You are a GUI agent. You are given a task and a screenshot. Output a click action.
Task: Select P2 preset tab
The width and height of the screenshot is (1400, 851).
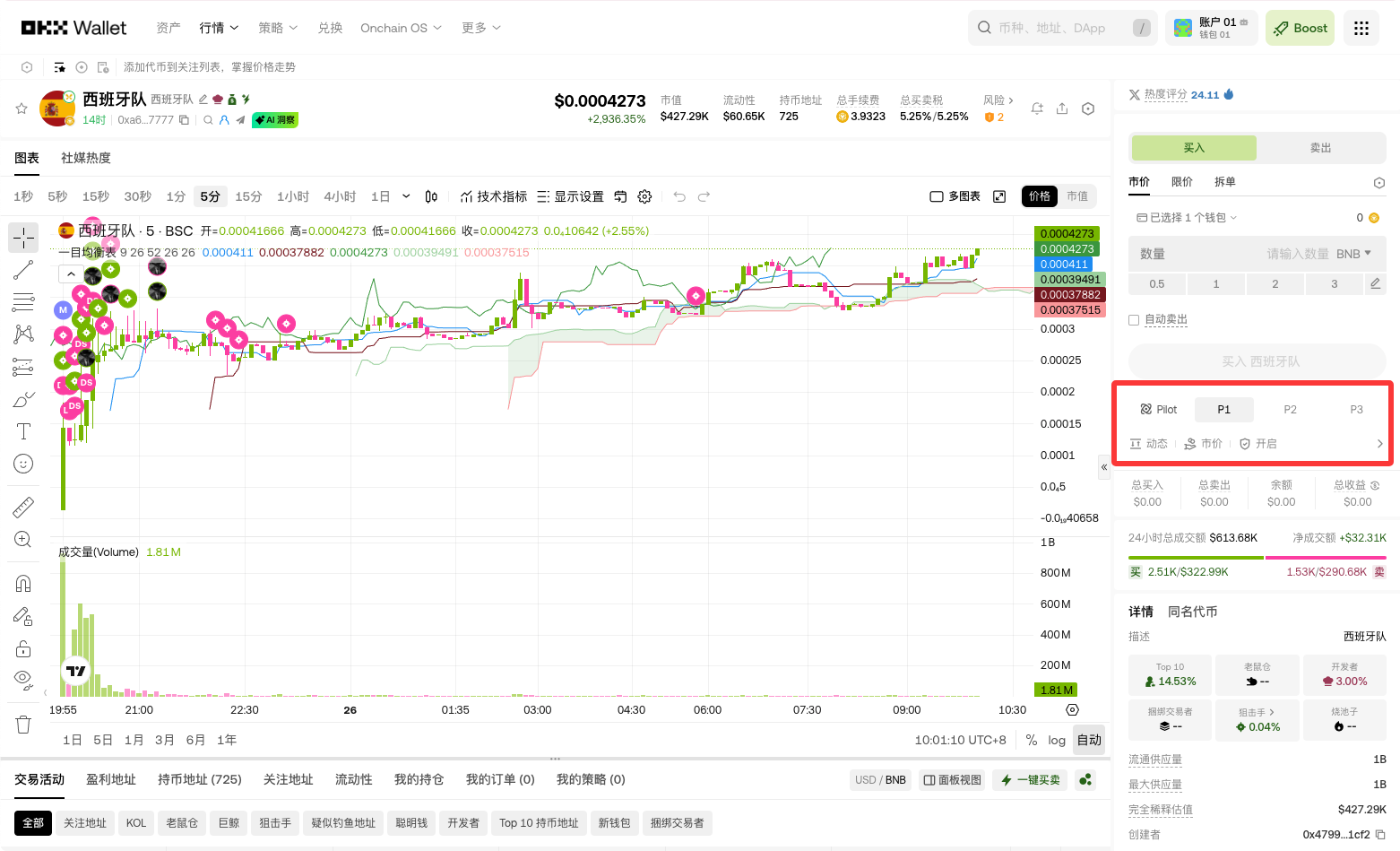pos(1290,409)
